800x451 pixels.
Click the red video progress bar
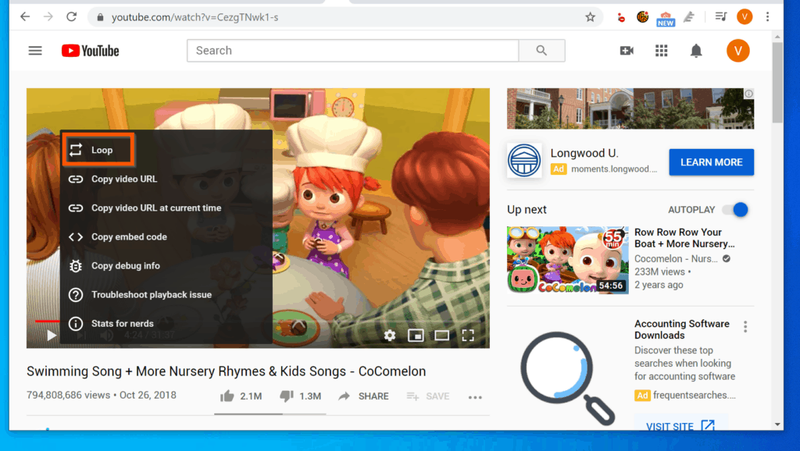pyautogui.click(x=47, y=321)
